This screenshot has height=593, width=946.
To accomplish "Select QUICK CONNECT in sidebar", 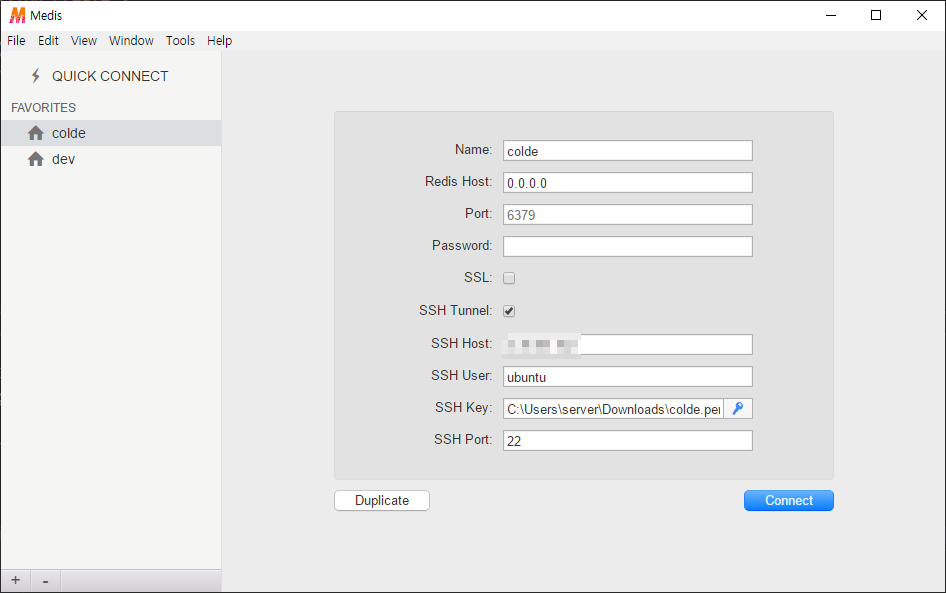I will tap(111, 76).
